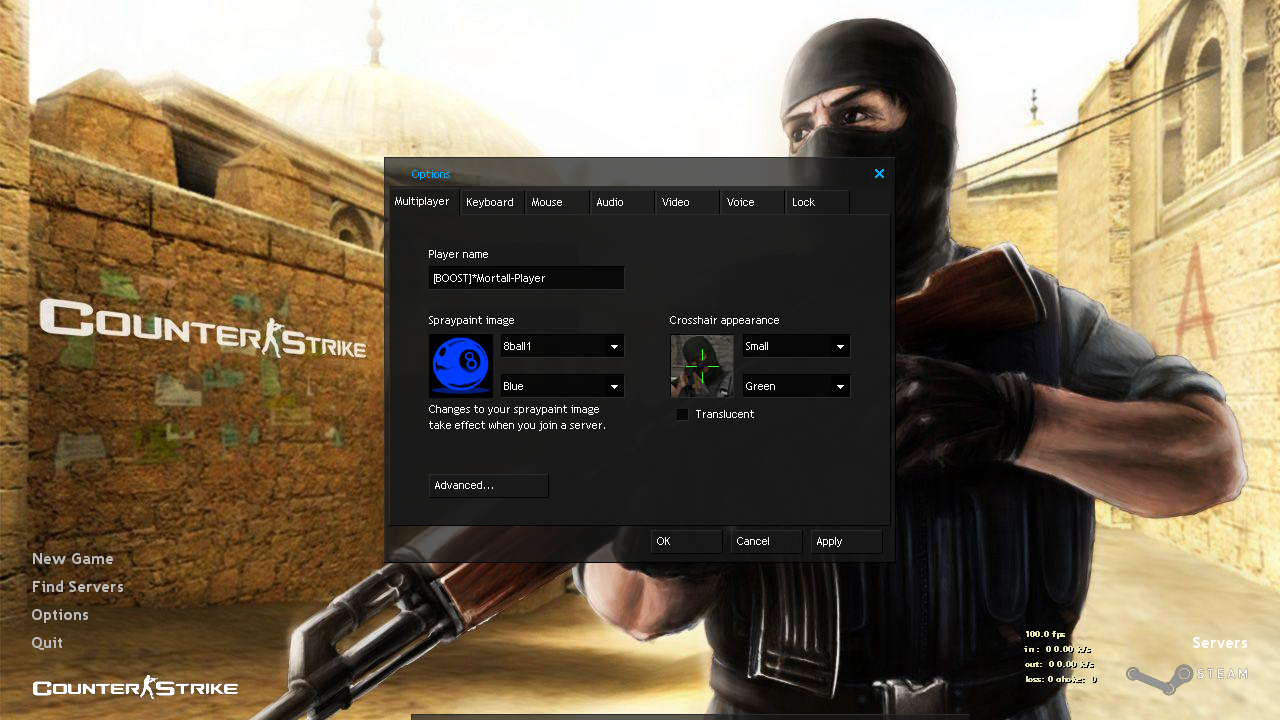Open the 8ball1 spraypaint image dropdown

point(562,347)
